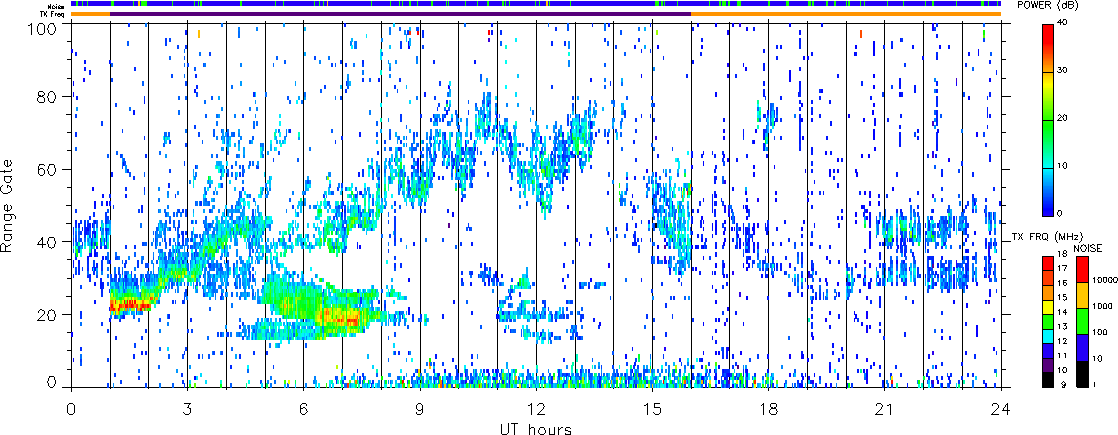This screenshot has width=1118, height=435.
Task: Select the x-axis tick label "24"
Action: click(x=1001, y=409)
